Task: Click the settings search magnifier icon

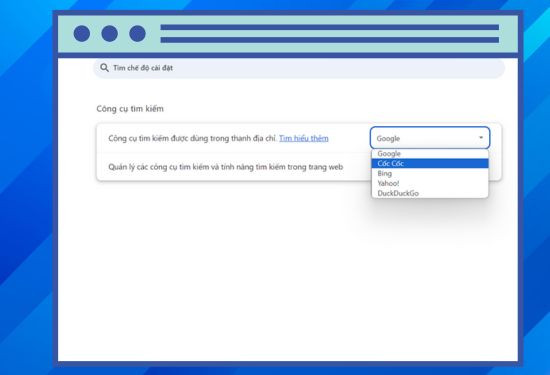Action: coord(104,68)
